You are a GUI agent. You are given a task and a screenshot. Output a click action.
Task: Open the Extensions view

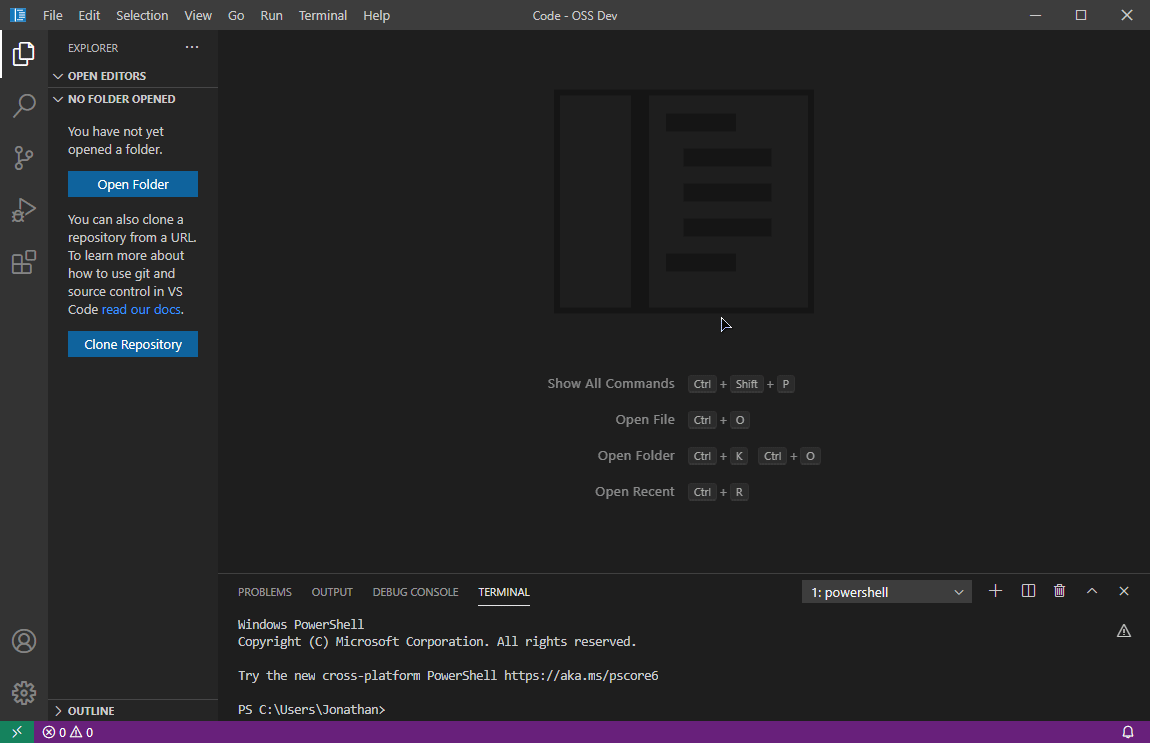point(24,262)
